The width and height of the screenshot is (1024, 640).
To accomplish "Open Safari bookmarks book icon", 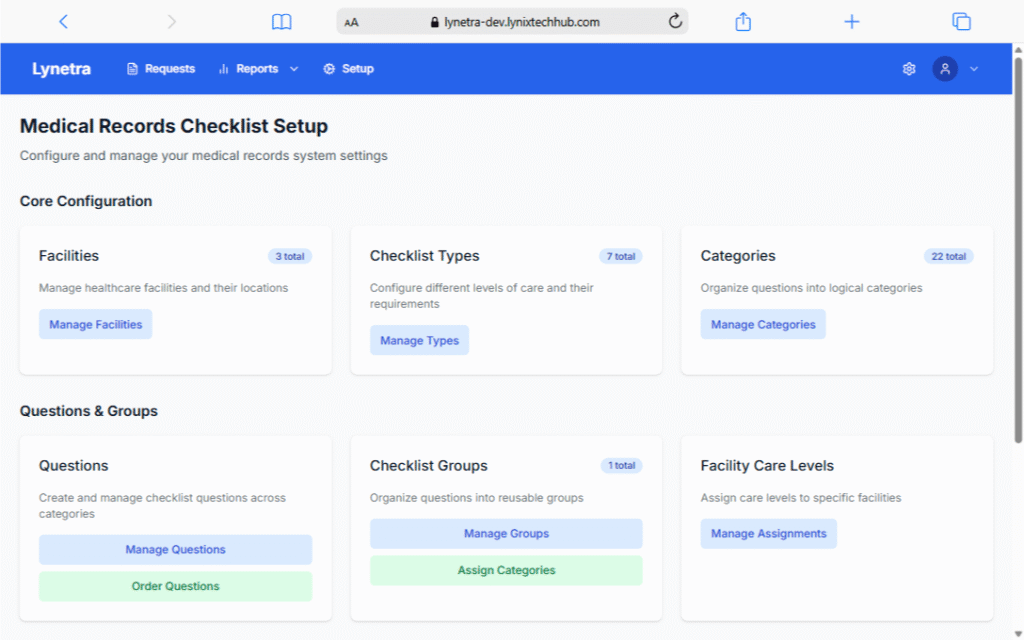I will [282, 21].
